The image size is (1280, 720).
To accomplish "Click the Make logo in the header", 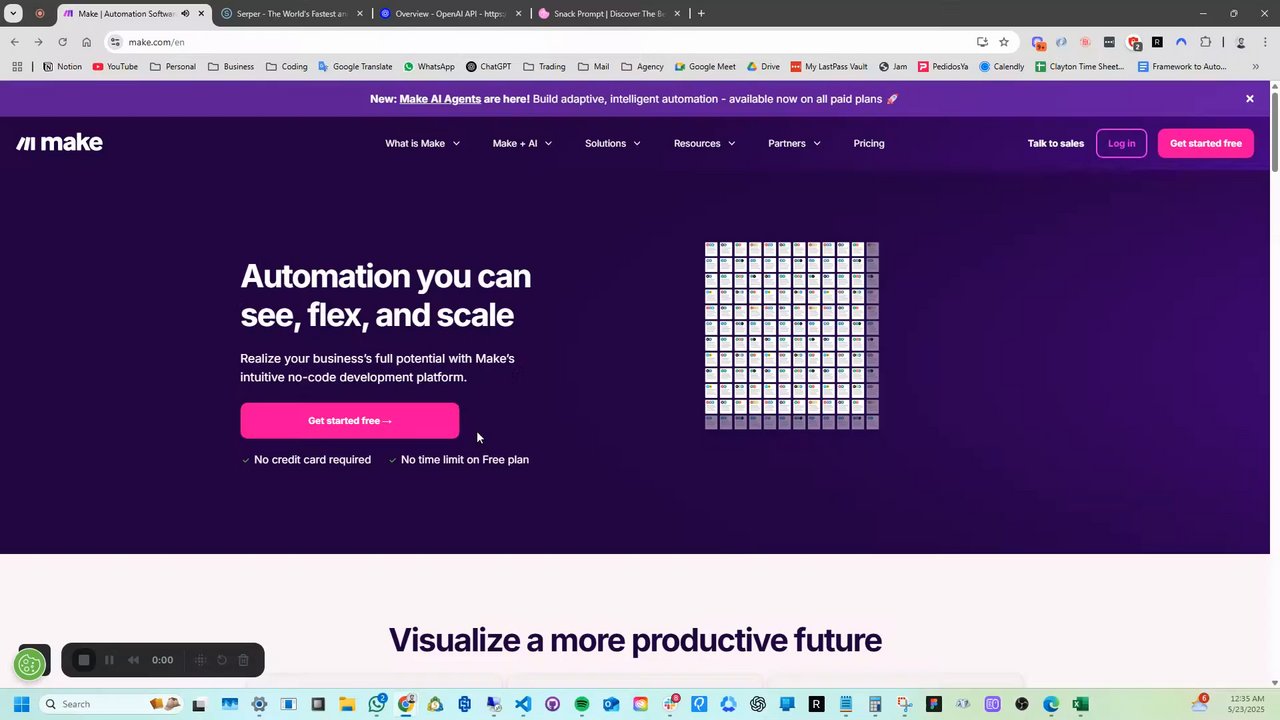I will click(59, 143).
